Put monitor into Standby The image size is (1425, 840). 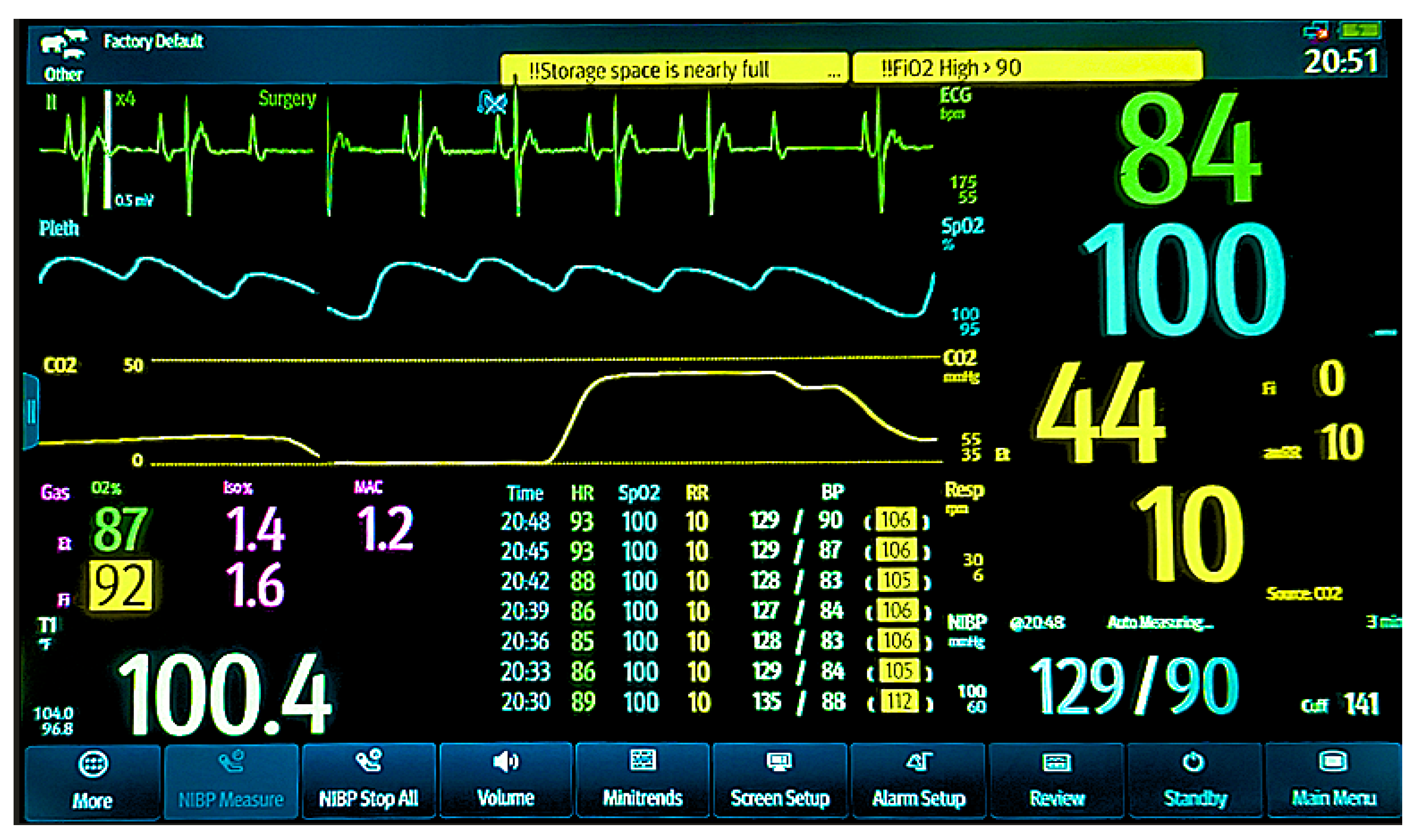click(1194, 782)
